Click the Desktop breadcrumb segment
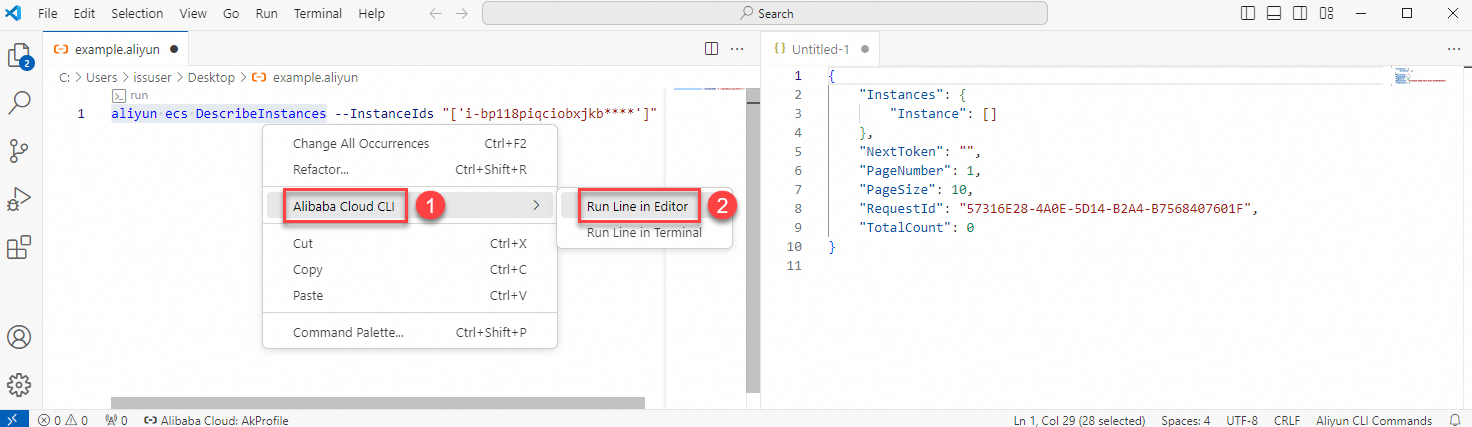The height and width of the screenshot is (427, 1472). click(211, 77)
